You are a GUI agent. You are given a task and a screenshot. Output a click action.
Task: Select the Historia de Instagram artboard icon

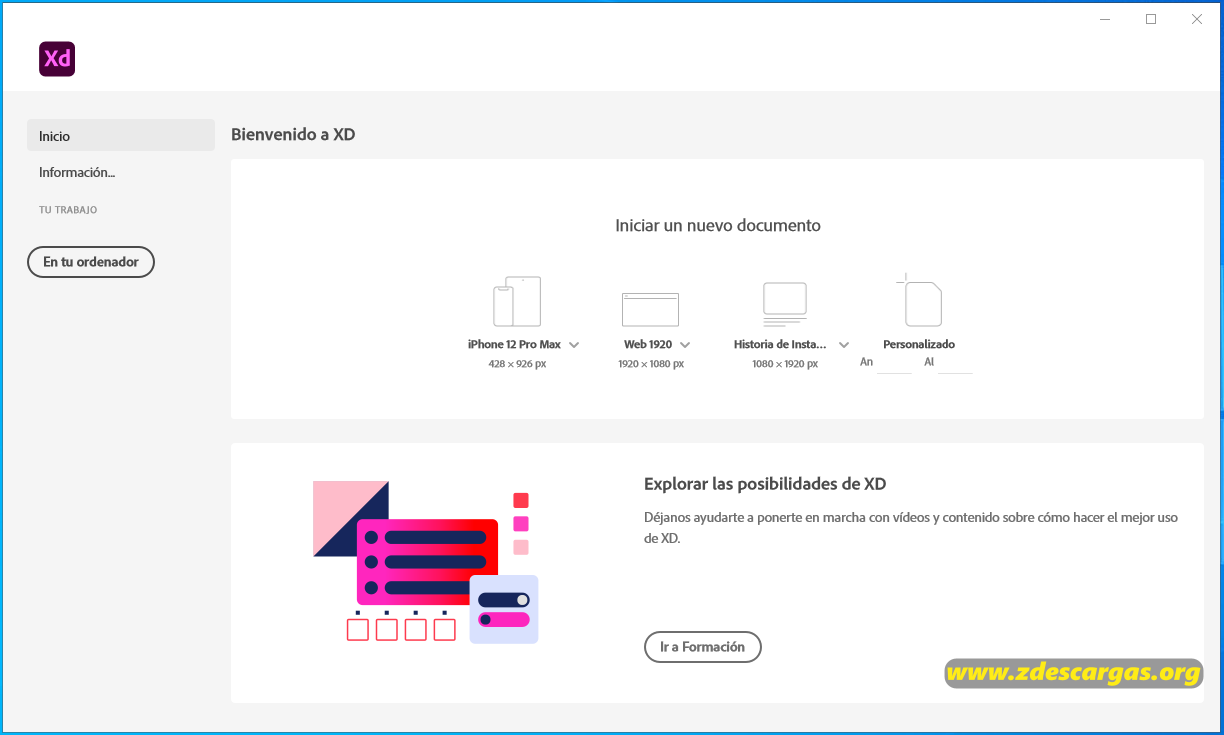[785, 304]
